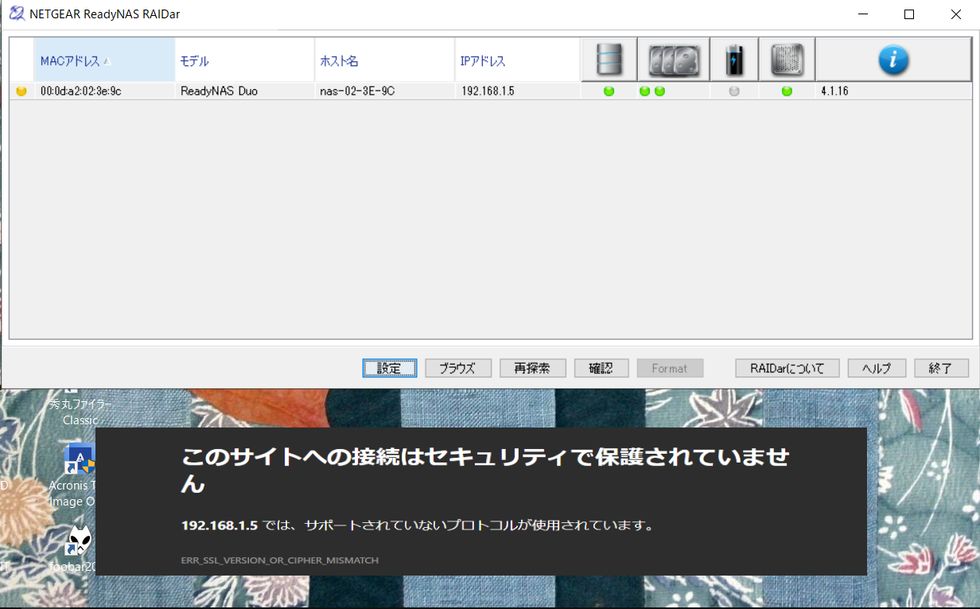
Task: Open help with the ヘルプ button
Action: (x=877, y=368)
